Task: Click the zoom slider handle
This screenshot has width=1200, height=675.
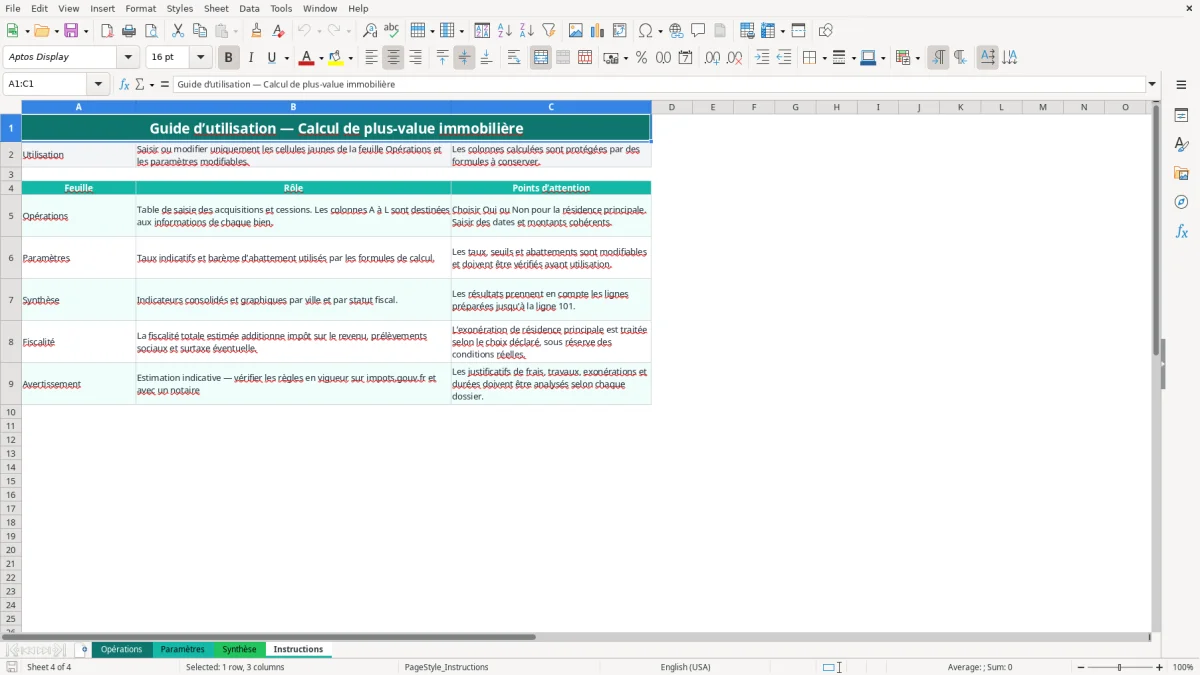Action: pos(1120,667)
